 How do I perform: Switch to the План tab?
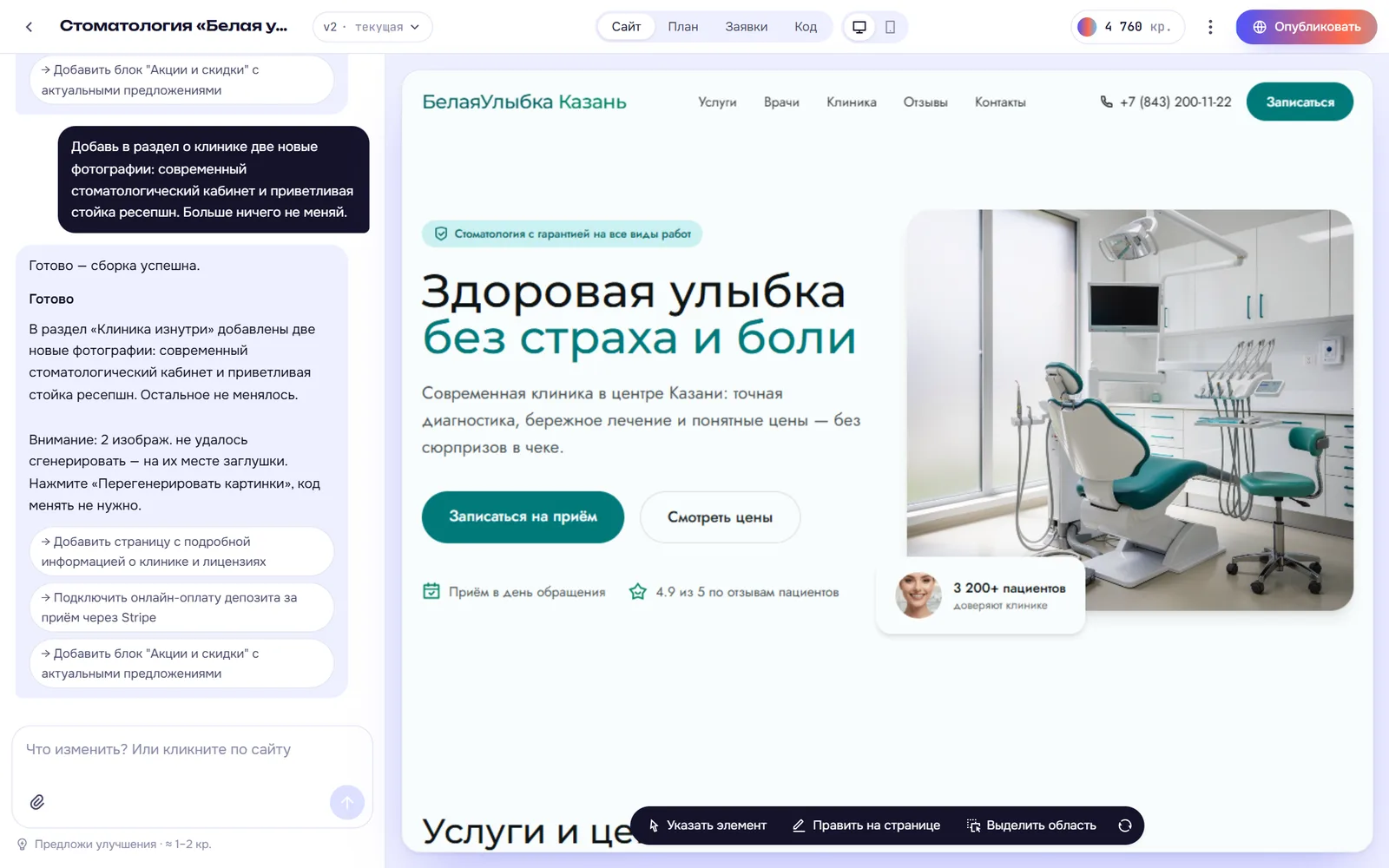click(x=683, y=27)
